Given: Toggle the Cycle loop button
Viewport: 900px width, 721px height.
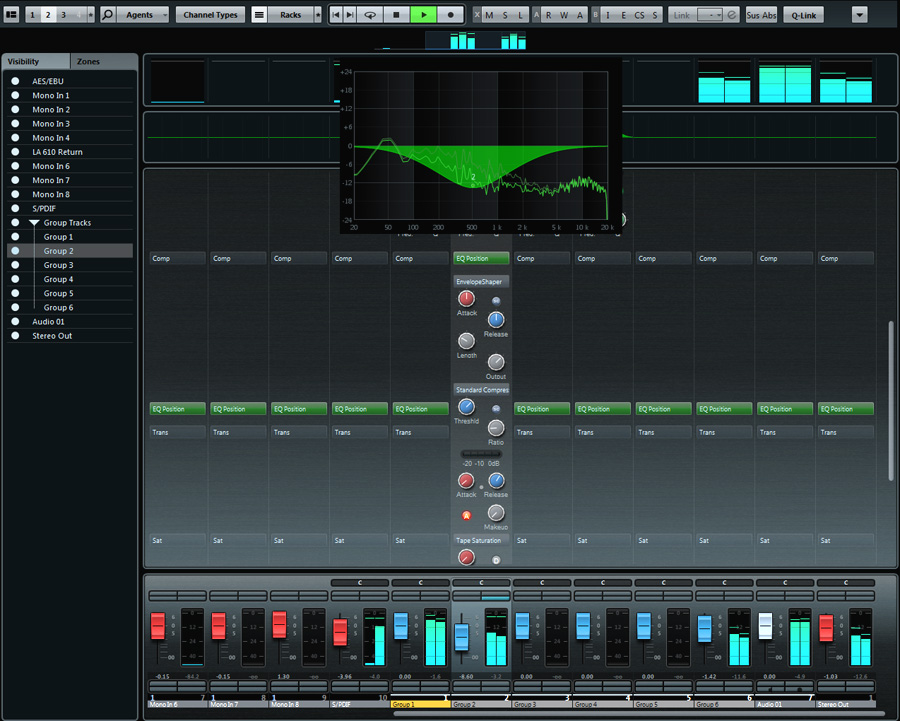Looking at the screenshot, I should coord(370,15).
